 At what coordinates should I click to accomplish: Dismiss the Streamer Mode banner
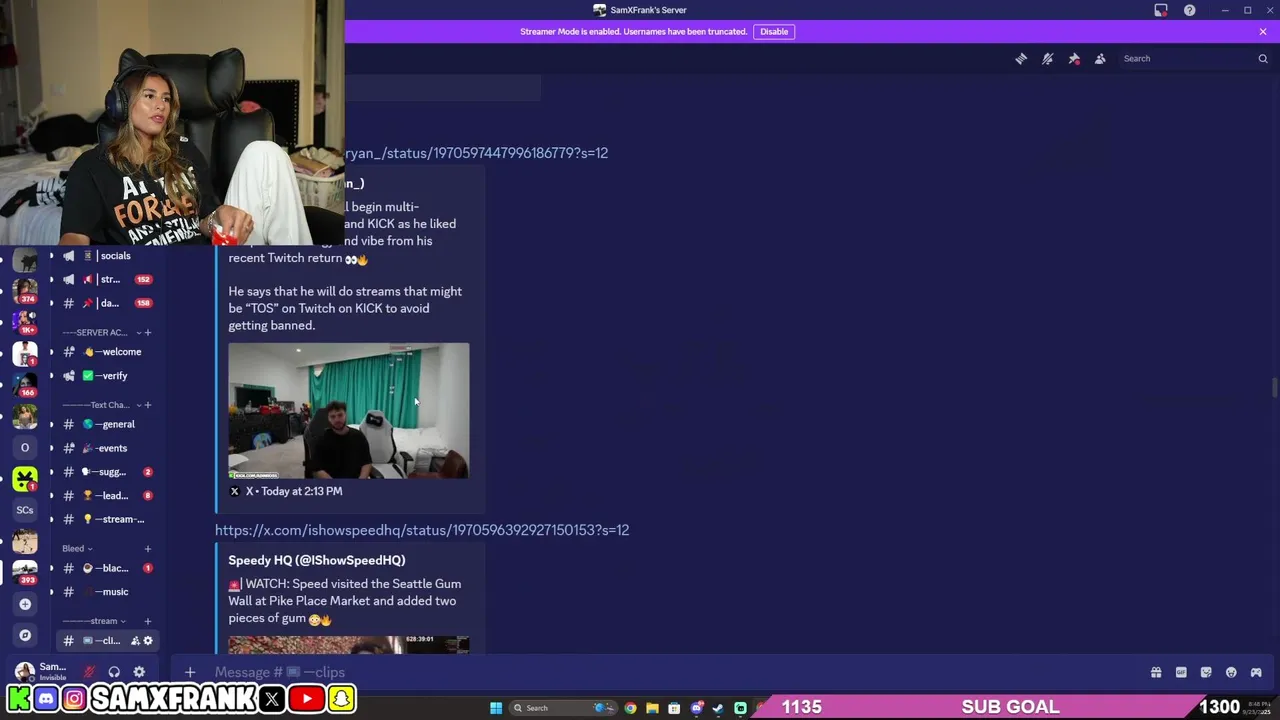[x=1263, y=31]
